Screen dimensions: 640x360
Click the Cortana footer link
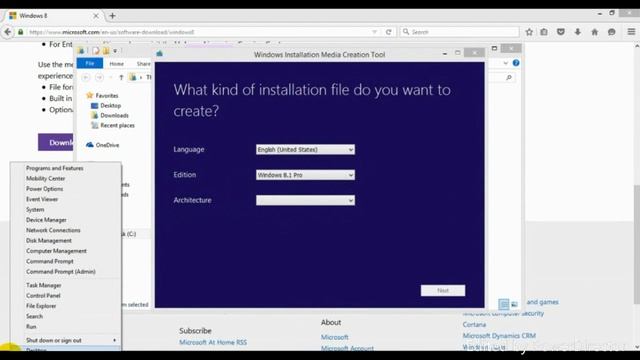474,324
